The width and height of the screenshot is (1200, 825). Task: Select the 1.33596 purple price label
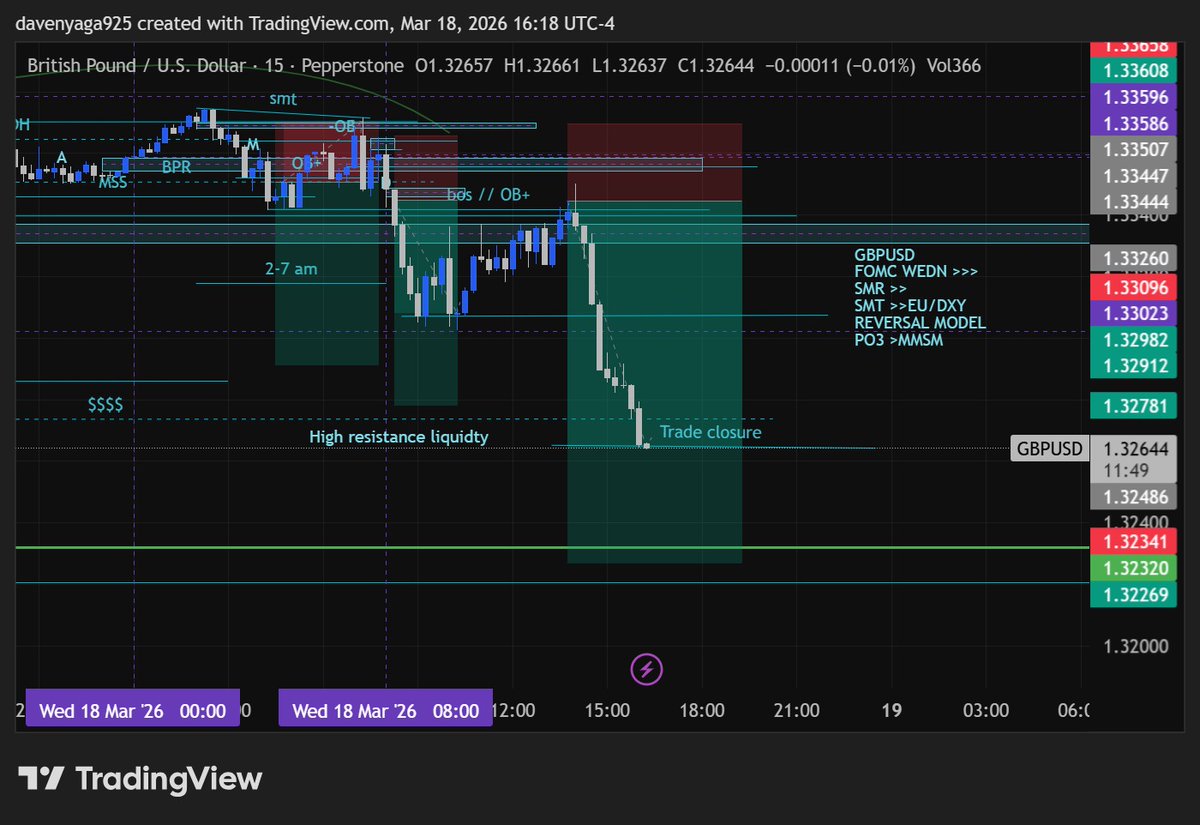(1134, 97)
